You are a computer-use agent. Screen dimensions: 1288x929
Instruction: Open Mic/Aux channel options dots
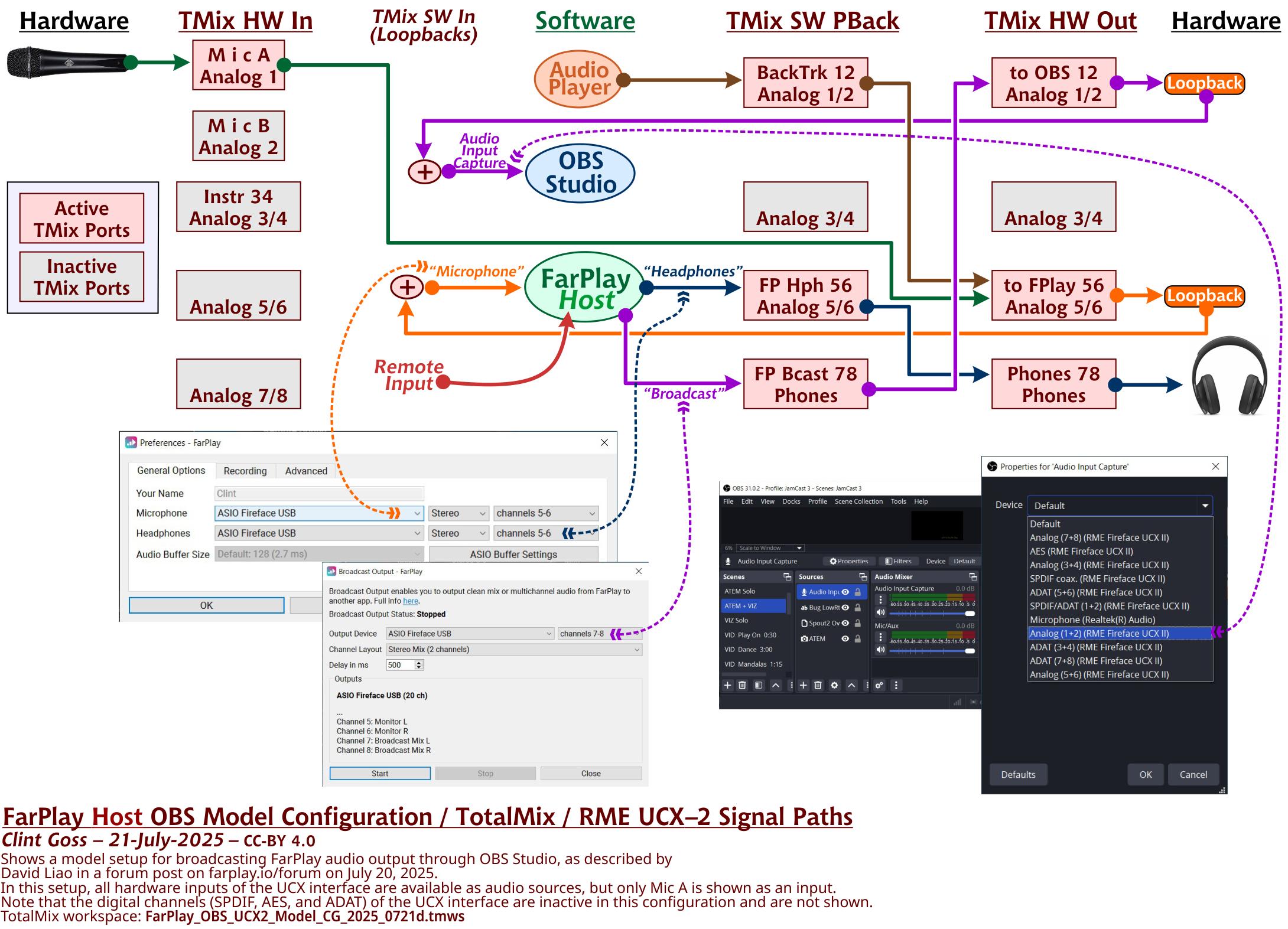(x=880, y=637)
